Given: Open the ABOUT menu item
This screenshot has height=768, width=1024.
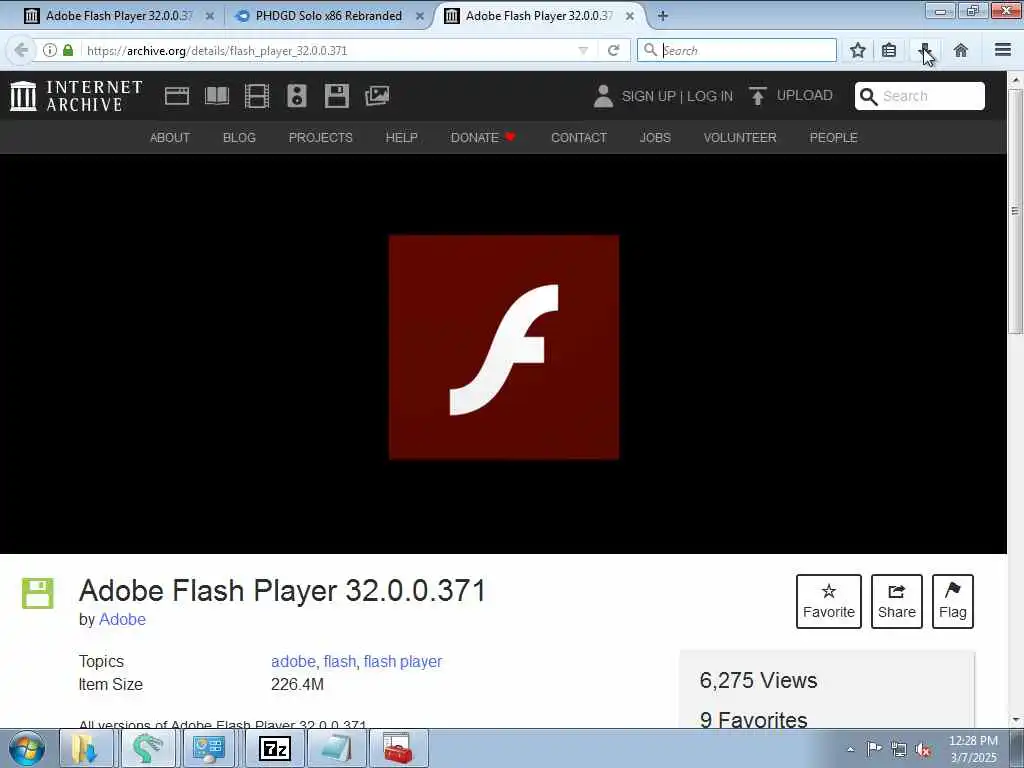Looking at the screenshot, I should [170, 137].
